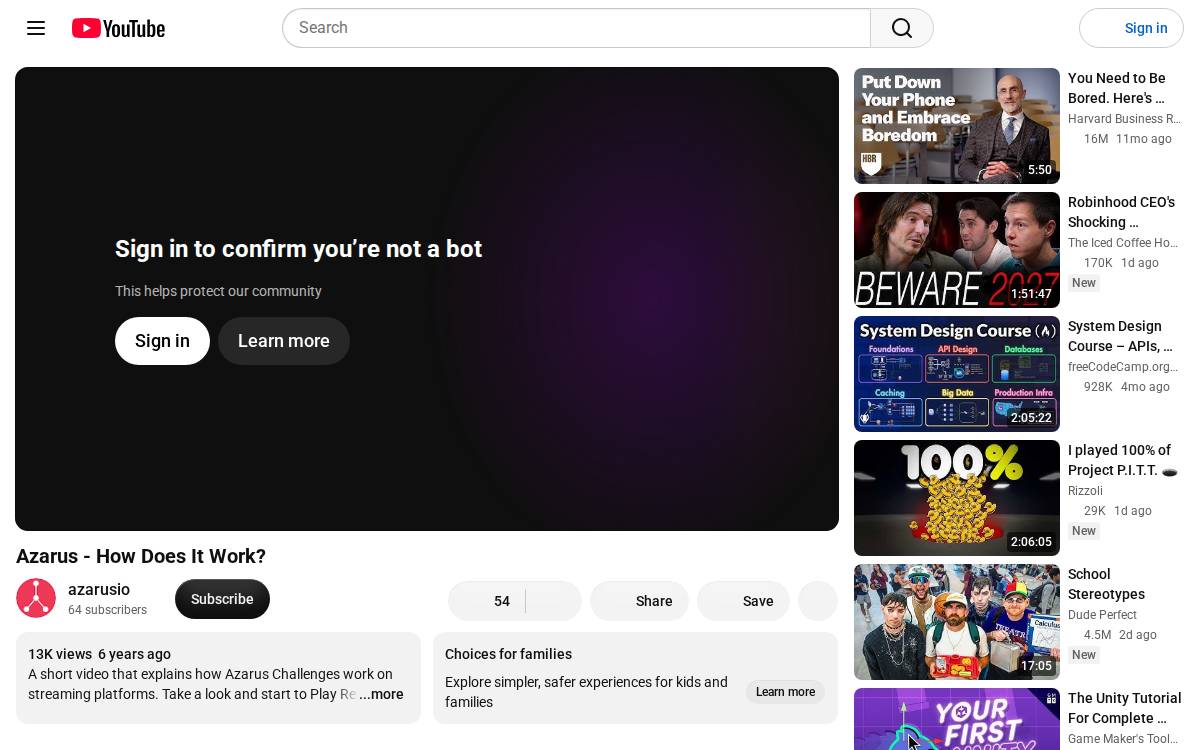Open "Robinhood CEO's Shocking" title
1200x750 pixels.
click(x=1121, y=212)
